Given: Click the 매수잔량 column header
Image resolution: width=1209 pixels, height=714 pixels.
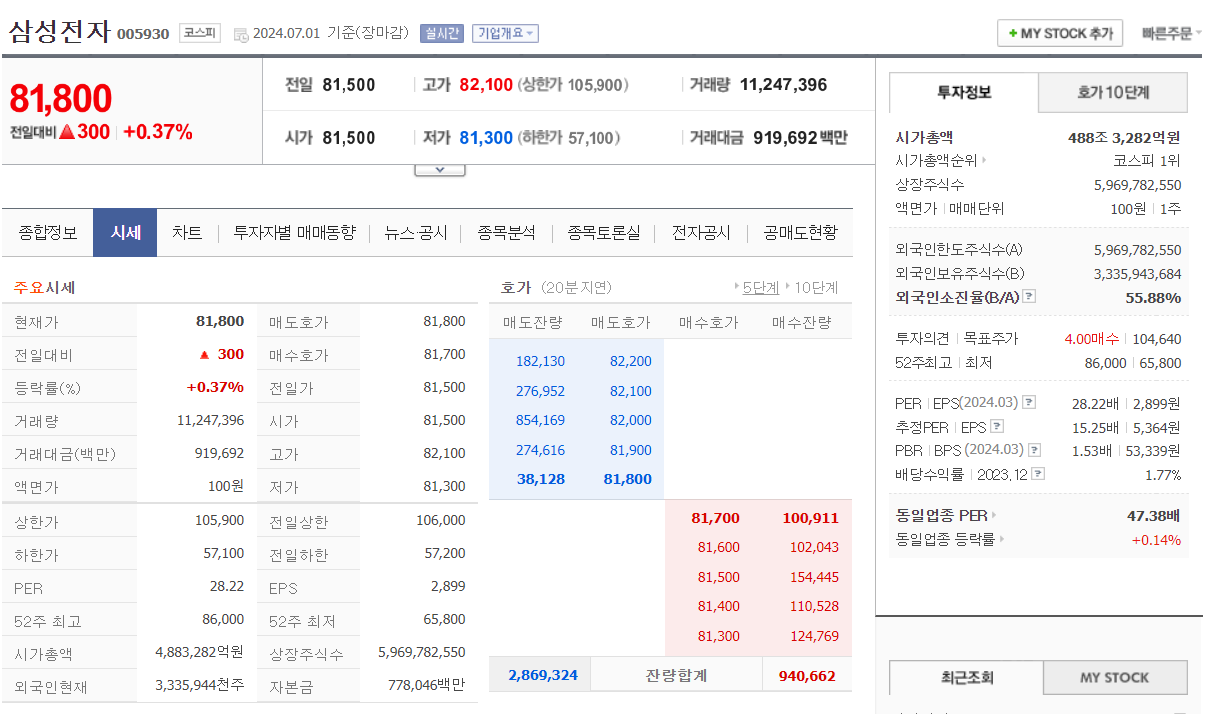Looking at the screenshot, I should (x=801, y=322).
